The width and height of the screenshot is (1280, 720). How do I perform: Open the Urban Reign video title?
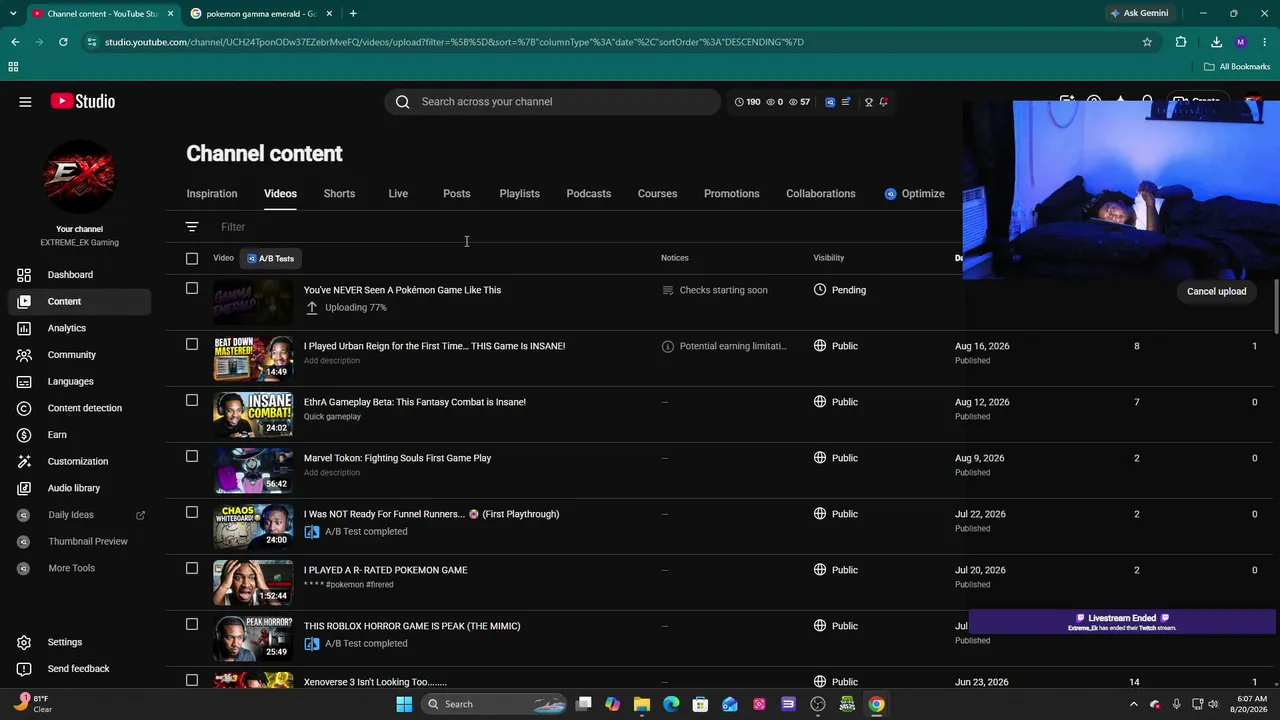click(434, 346)
